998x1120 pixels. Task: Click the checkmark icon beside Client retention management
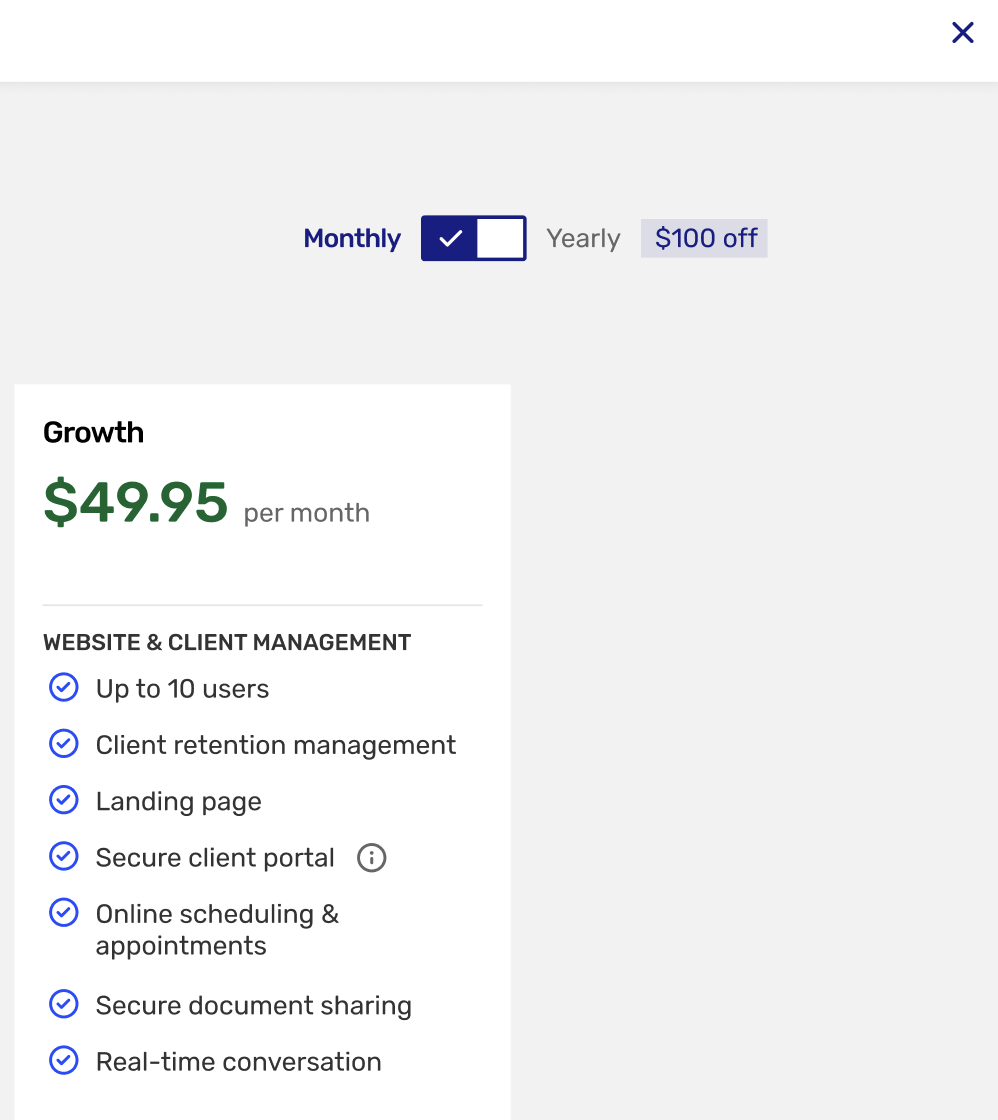pyautogui.click(x=63, y=743)
